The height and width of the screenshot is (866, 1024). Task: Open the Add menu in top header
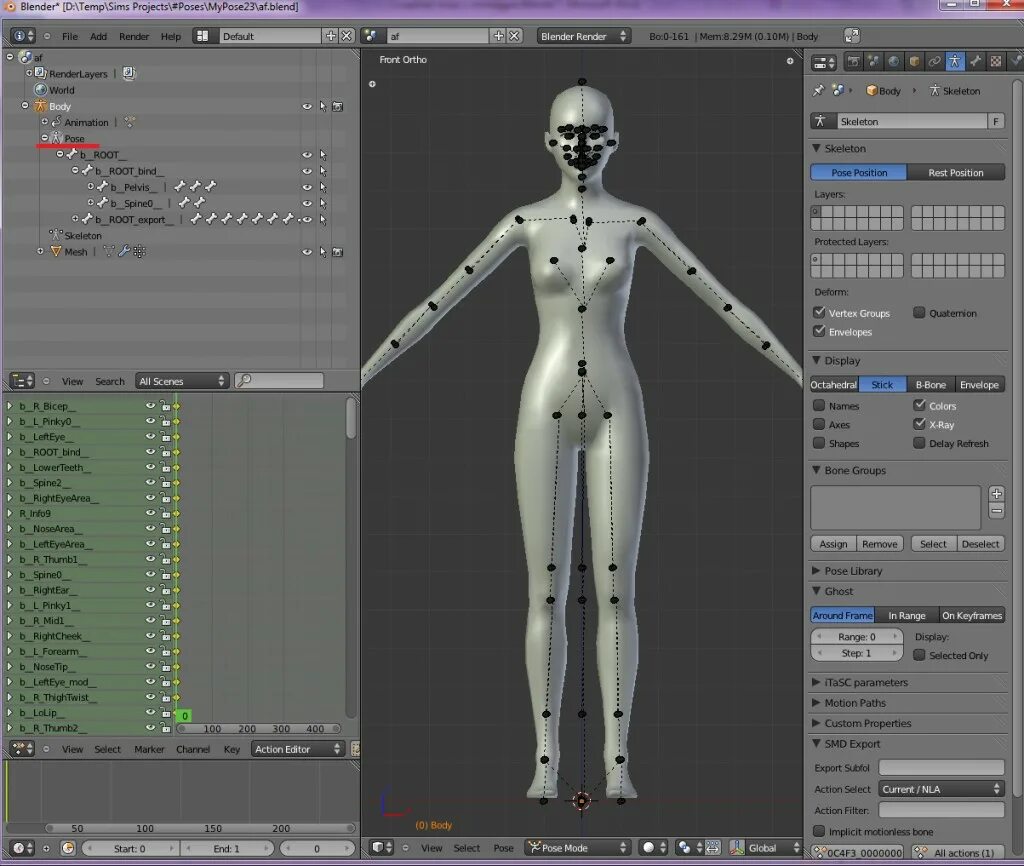coord(99,36)
